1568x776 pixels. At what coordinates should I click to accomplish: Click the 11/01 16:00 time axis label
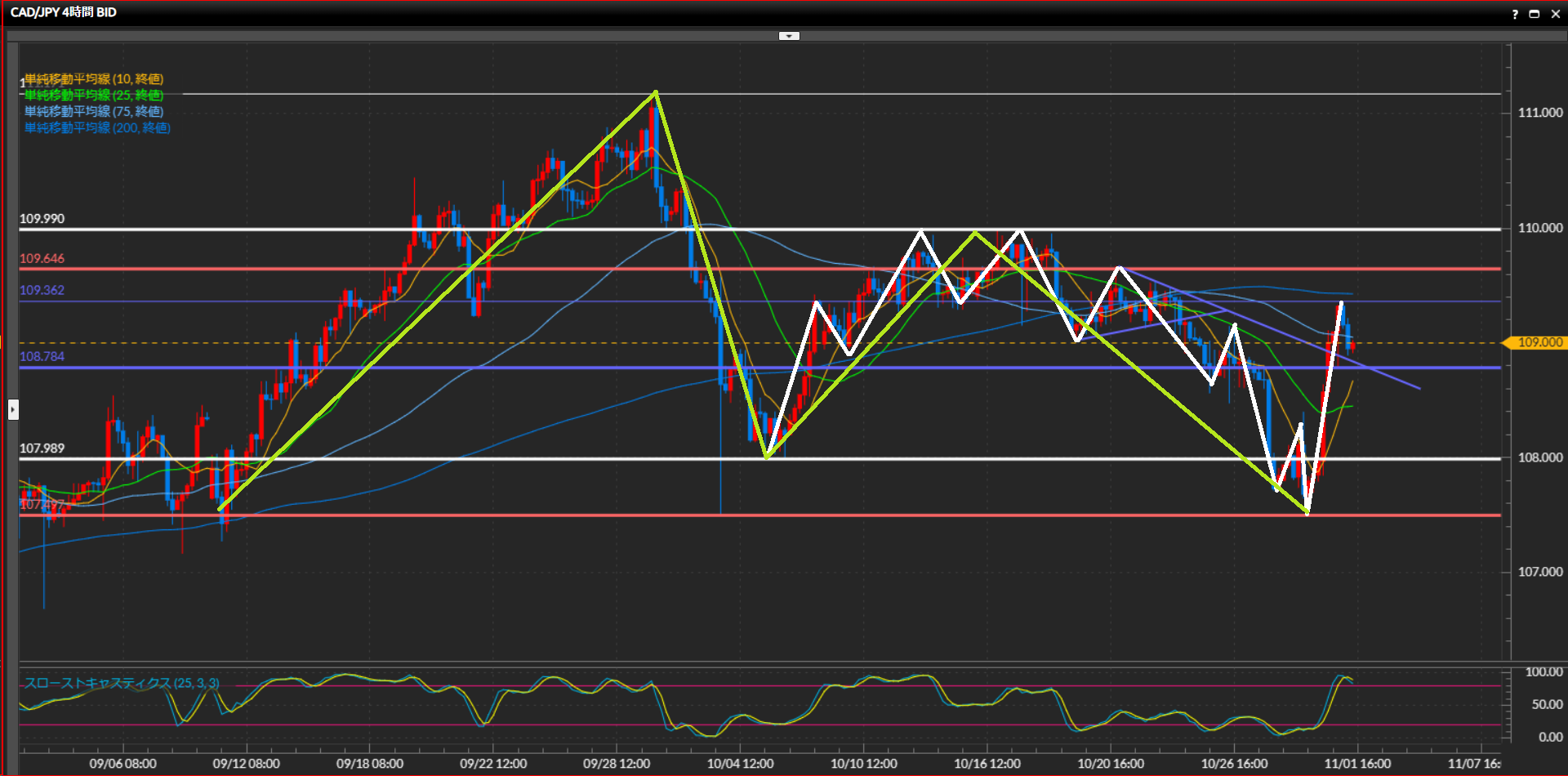(x=1357, y=764)
